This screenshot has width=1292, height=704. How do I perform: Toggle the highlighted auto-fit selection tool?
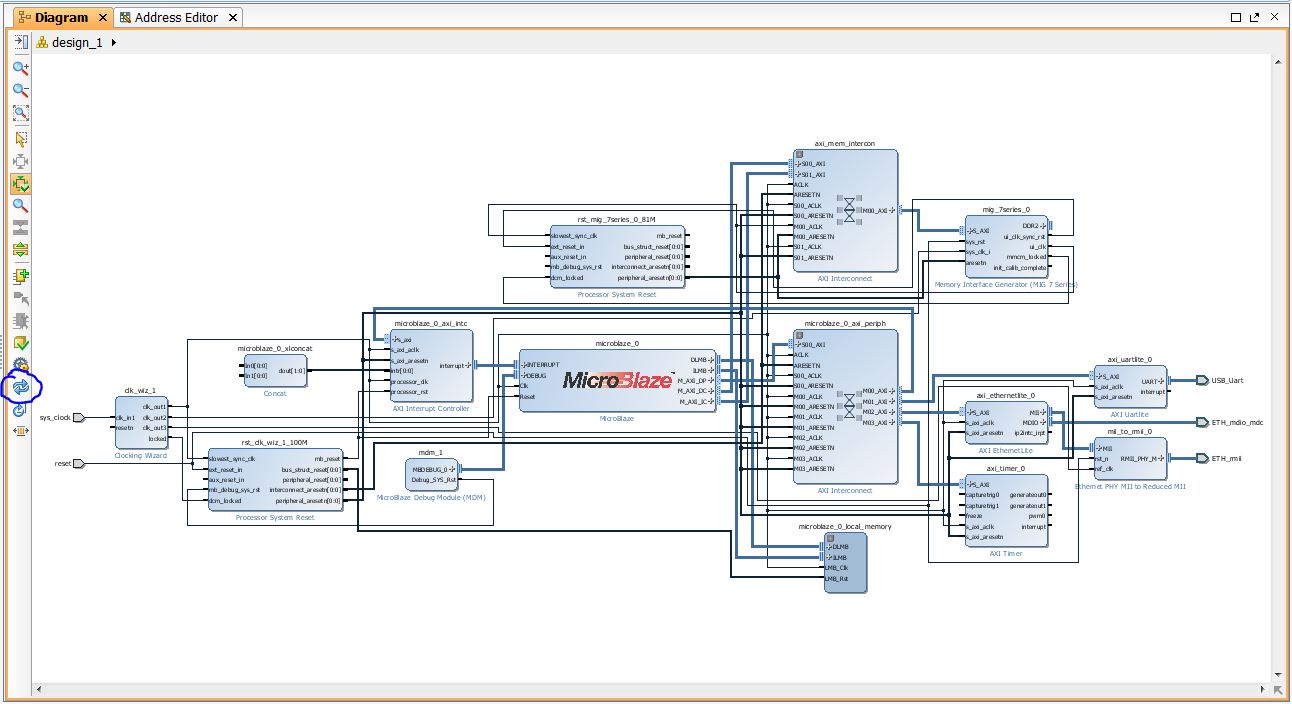point(20,184)
